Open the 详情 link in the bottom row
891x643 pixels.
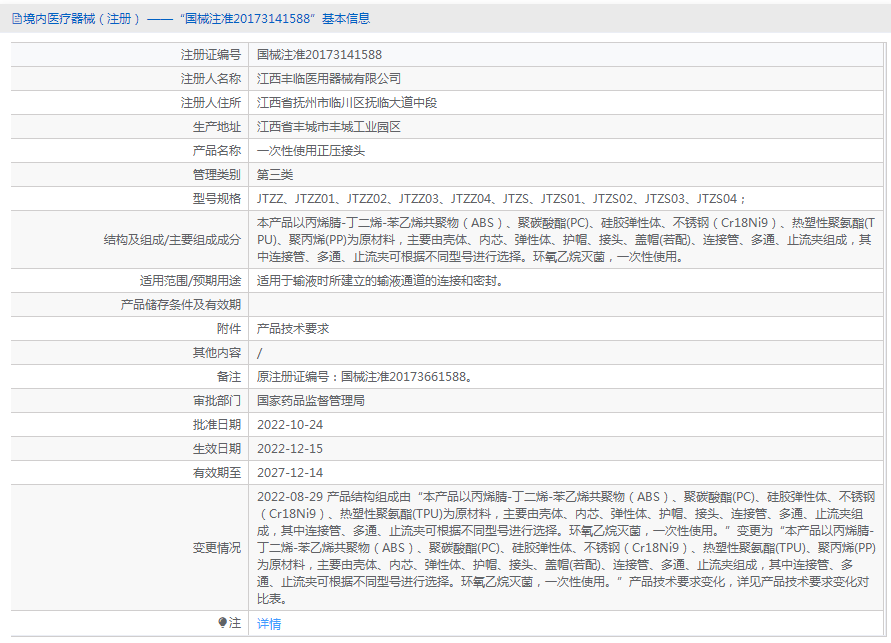pyautogui.click(x=269, y=624)
